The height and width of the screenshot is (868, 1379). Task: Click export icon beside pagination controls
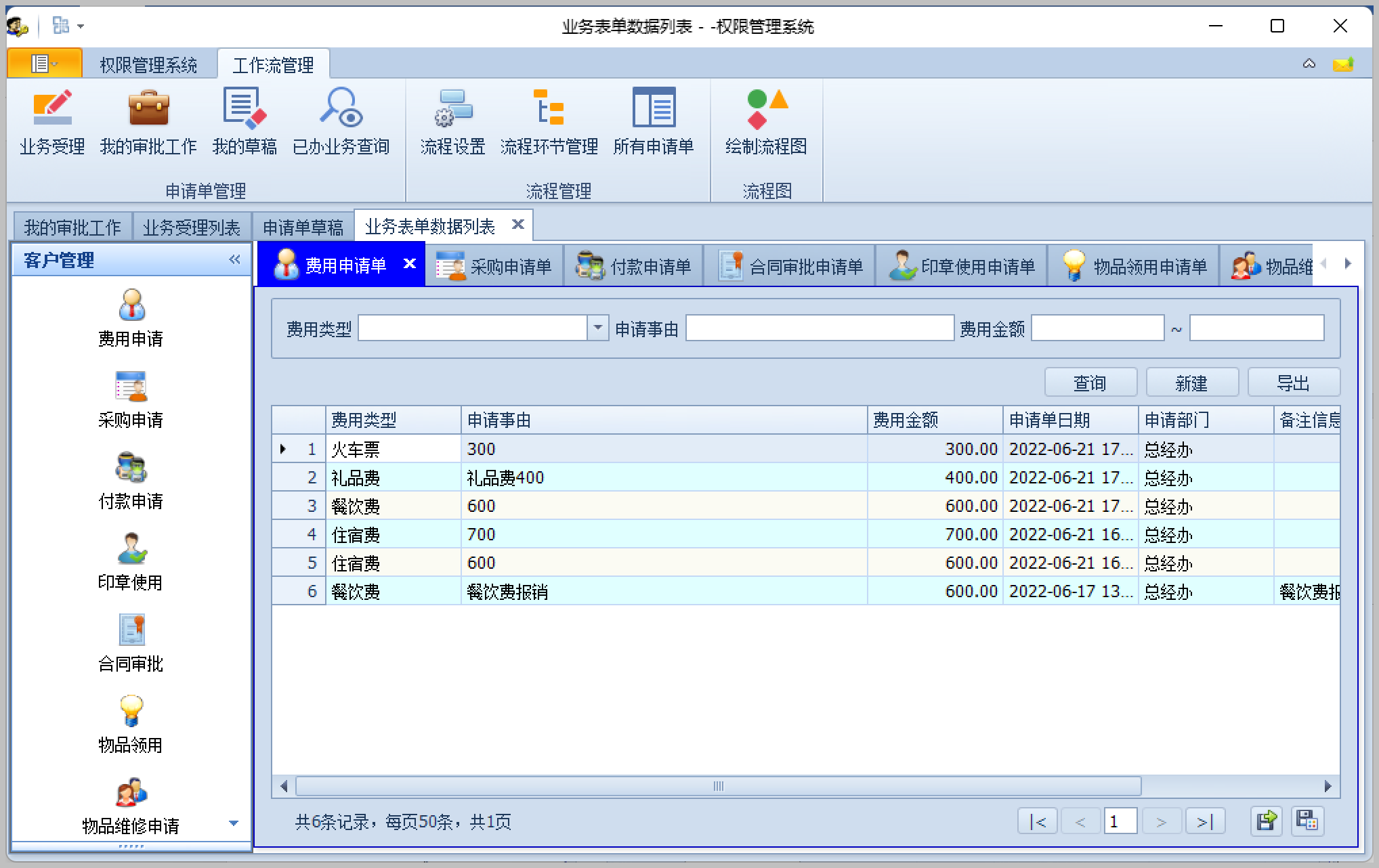coord(1266,821)
